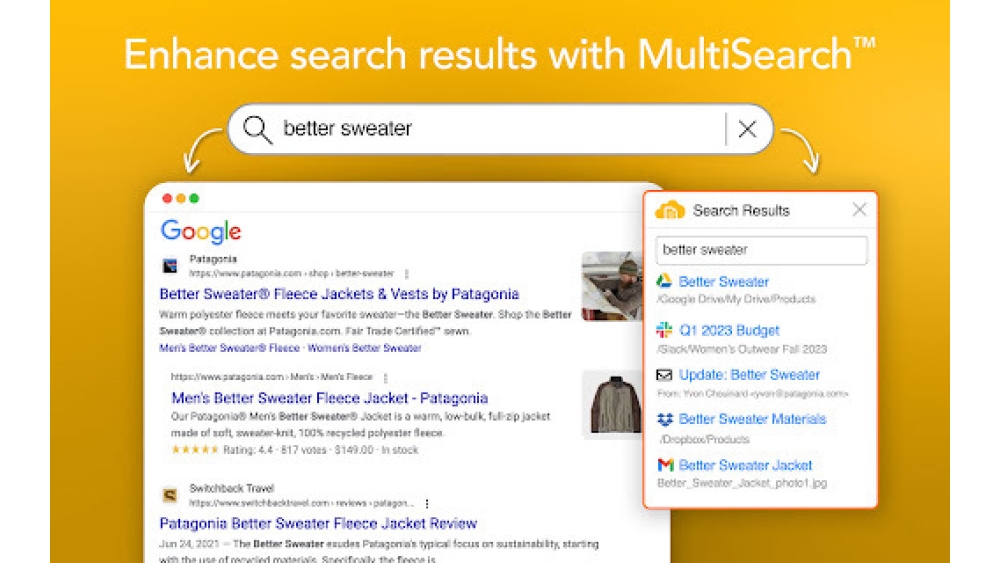The image size is (1000, 563).
Task: Click the Google logo
Action: click(x=201, y=232)
